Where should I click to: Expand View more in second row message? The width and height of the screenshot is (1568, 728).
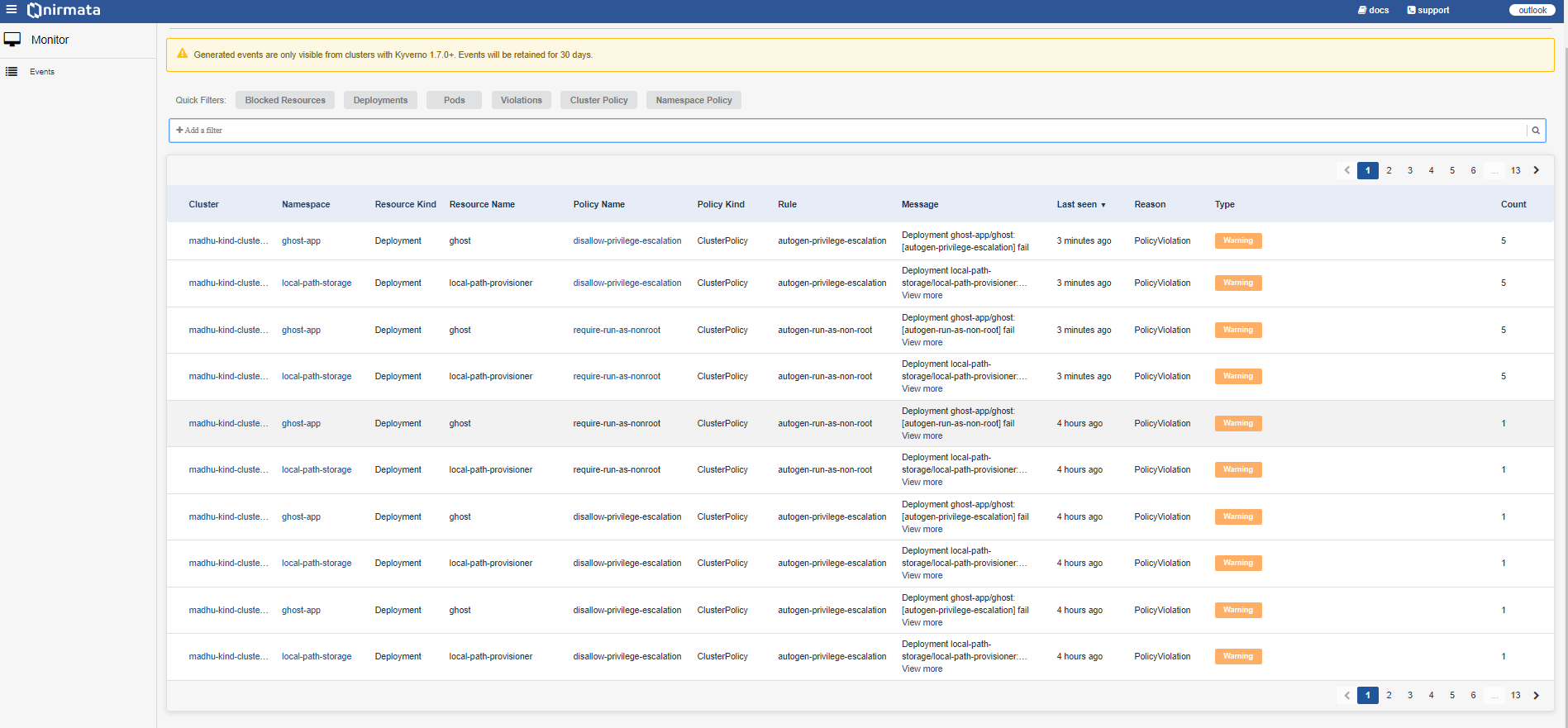tap(922, 296)
